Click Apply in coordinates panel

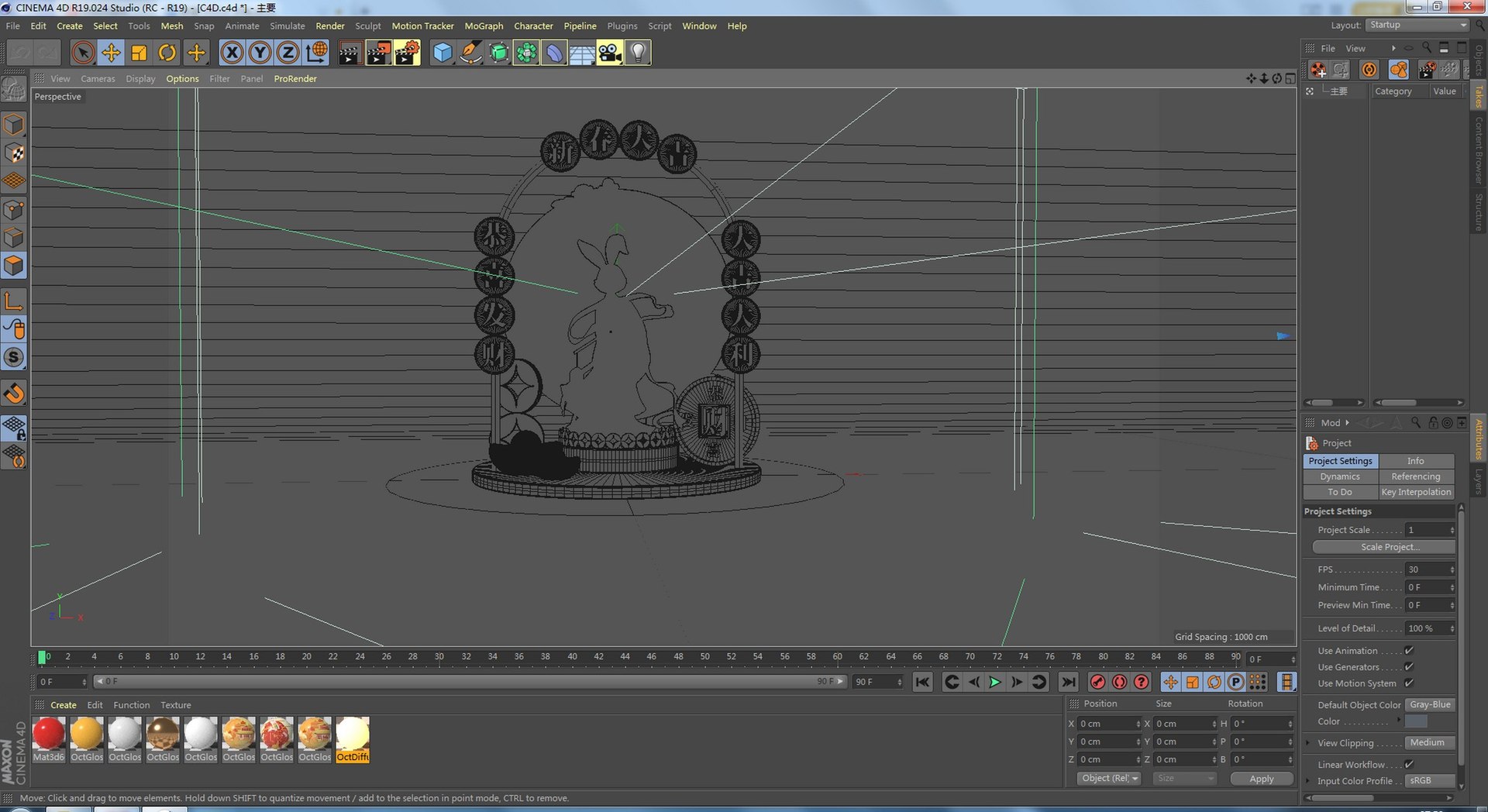(1262, 779)
